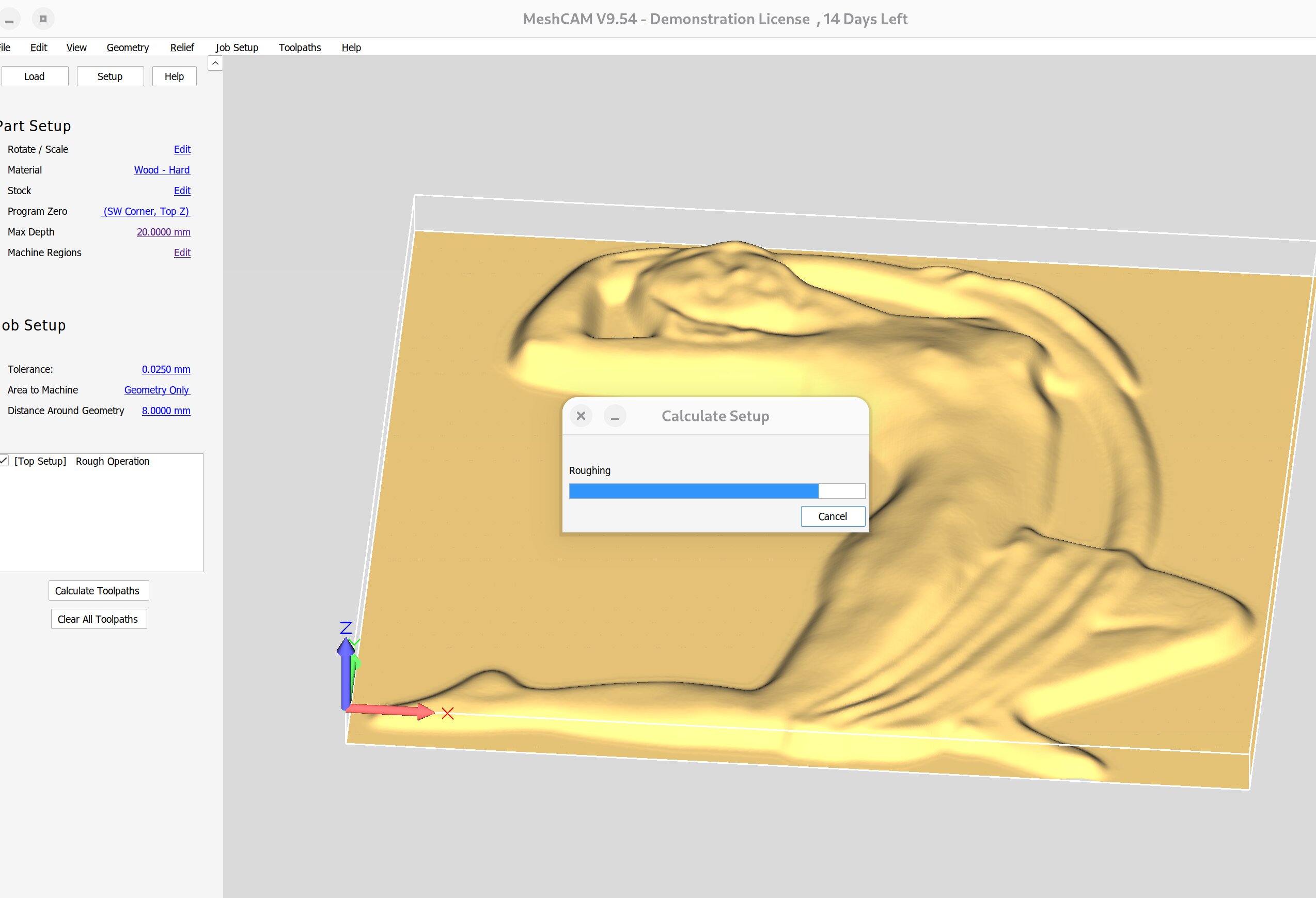Open the Toolpaths menu
Image resolution: width=1316 pixels, height=898 pixels.
coord(300,48)
